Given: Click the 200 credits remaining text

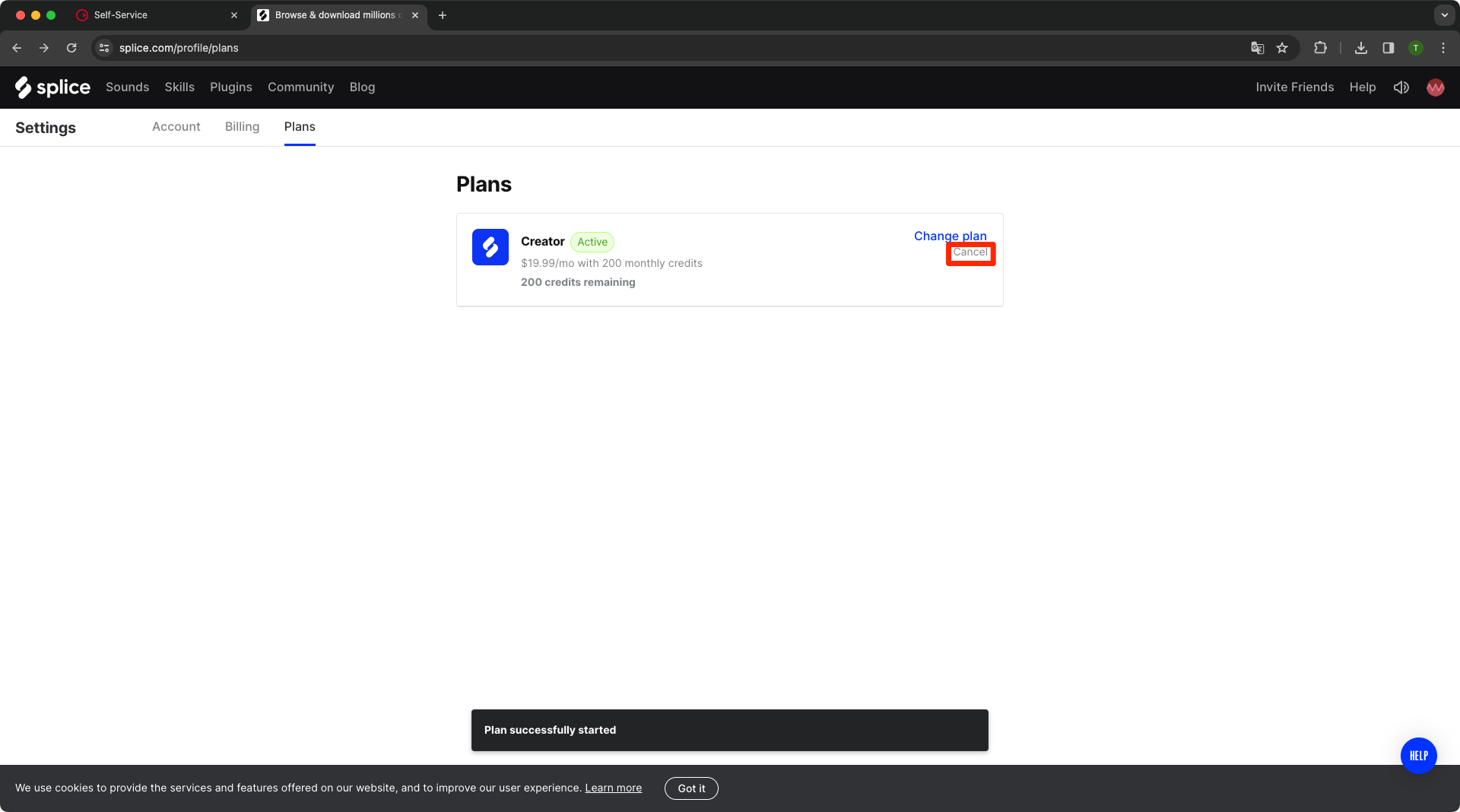Looking at the screenshot, I should 578,282.
